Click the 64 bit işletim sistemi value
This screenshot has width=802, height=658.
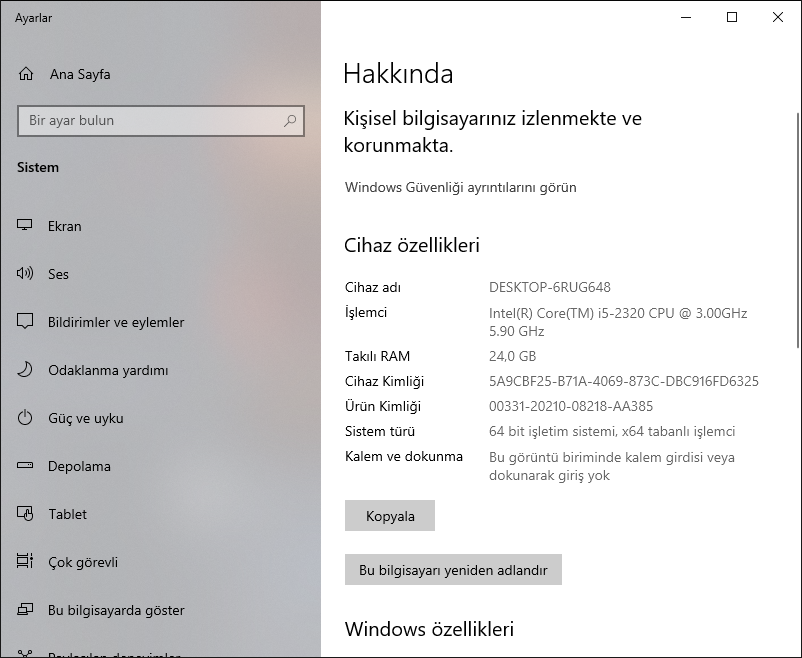point(612,431)
